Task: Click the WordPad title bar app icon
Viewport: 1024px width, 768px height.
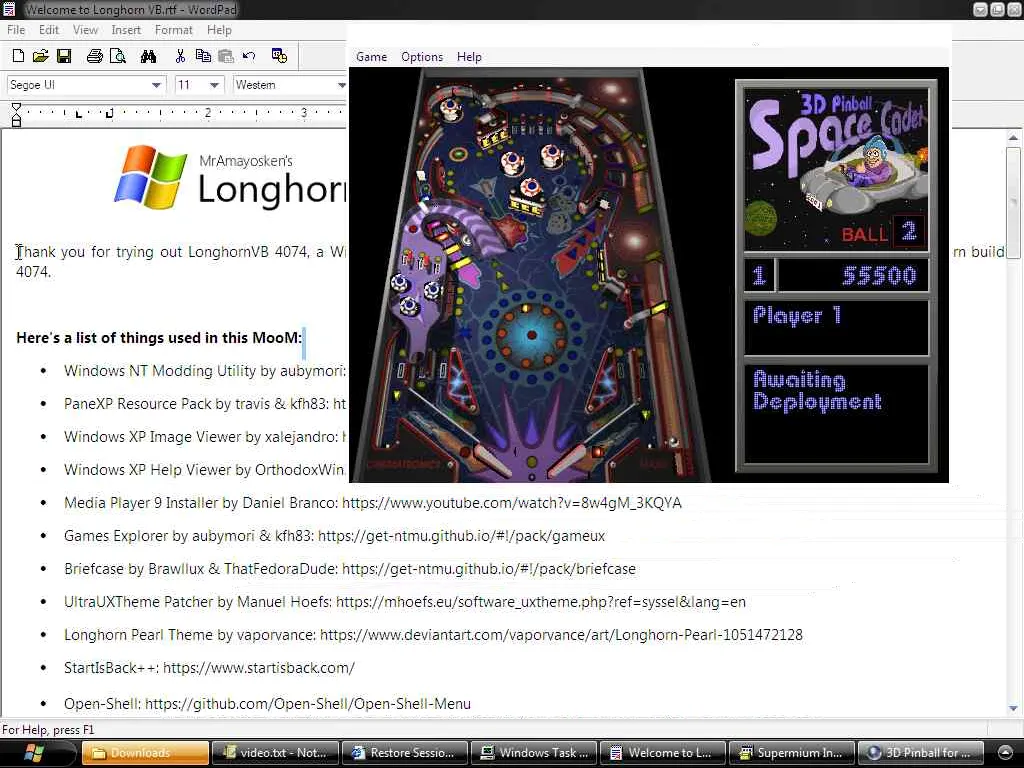Action: [8, 9]
